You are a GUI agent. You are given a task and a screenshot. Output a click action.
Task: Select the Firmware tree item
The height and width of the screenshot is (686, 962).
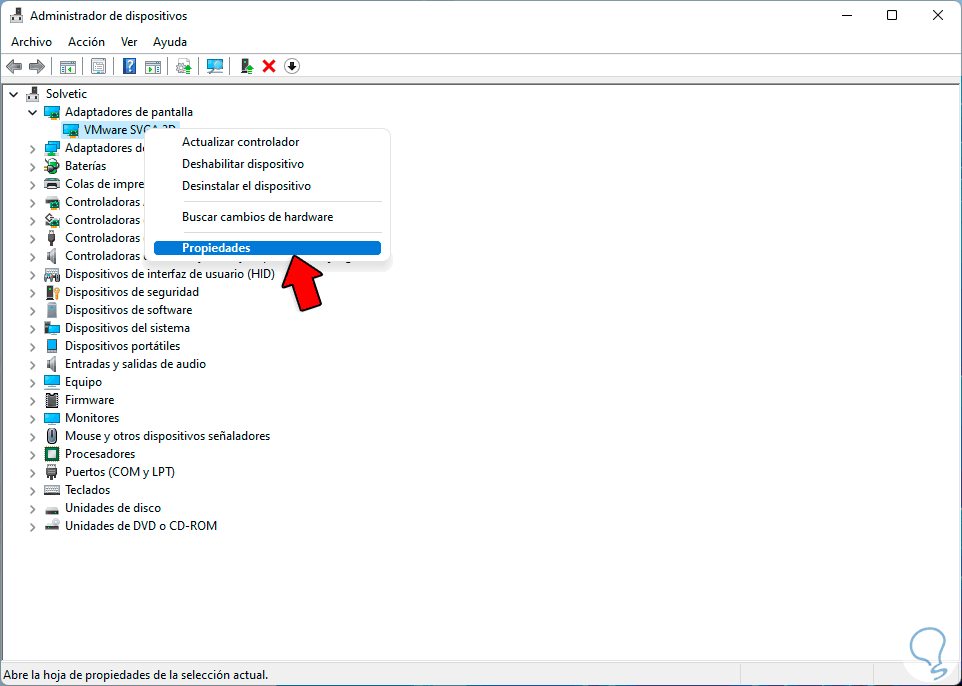tap(90, 400)
